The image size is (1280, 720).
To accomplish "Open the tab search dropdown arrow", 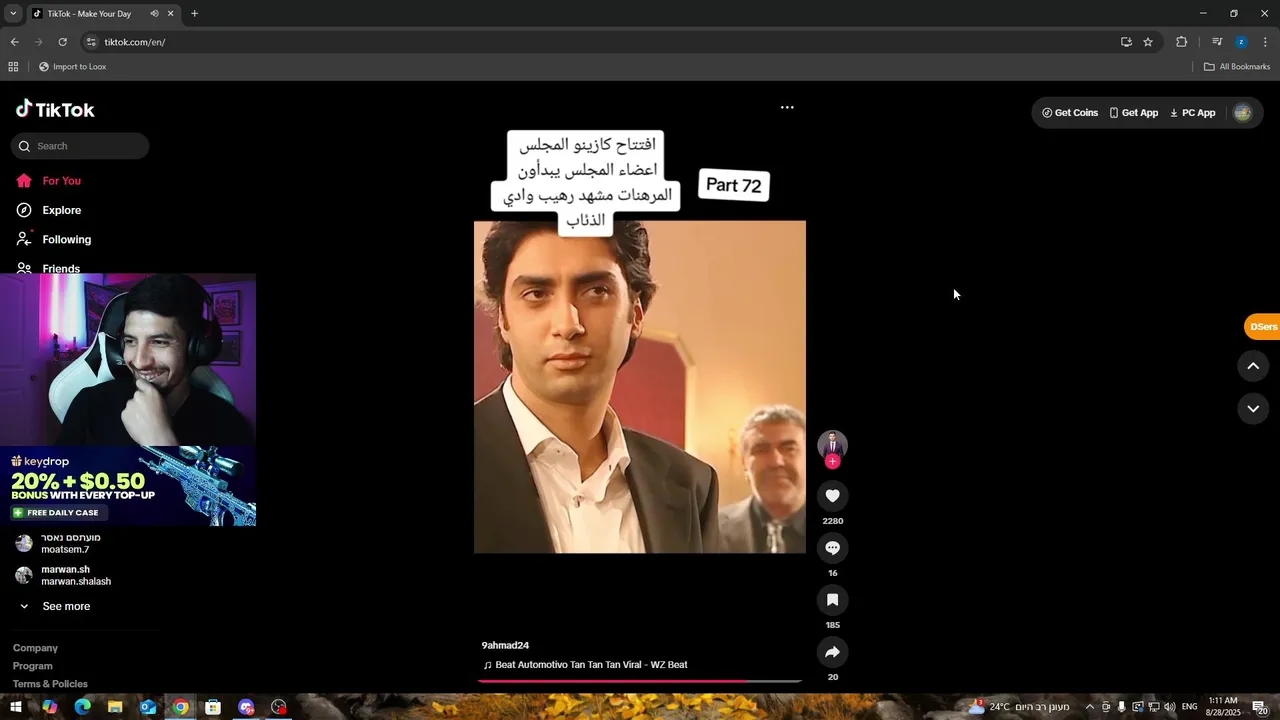I will pyautogui.click(x=13, y=14).
